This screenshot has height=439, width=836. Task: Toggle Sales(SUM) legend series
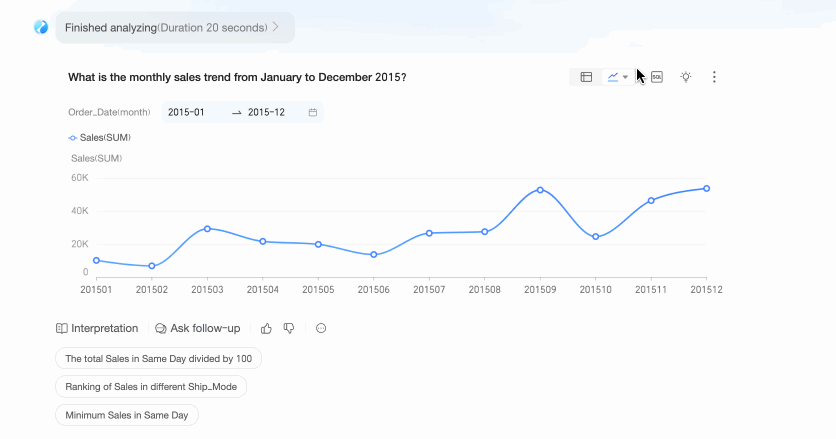click(x=100, y=138)
